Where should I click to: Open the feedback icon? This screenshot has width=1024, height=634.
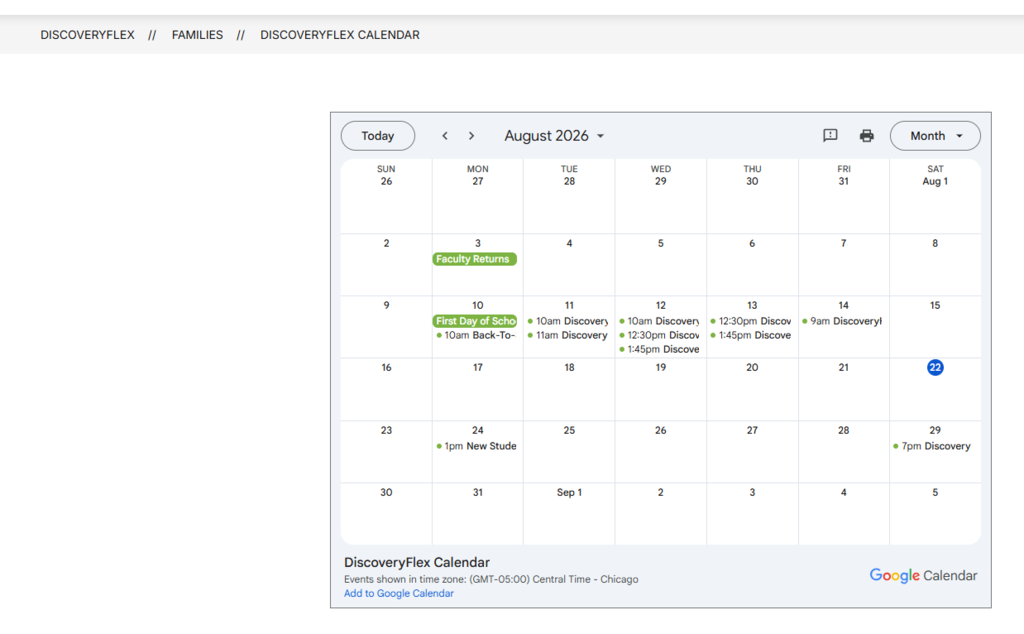pos(830,136)
